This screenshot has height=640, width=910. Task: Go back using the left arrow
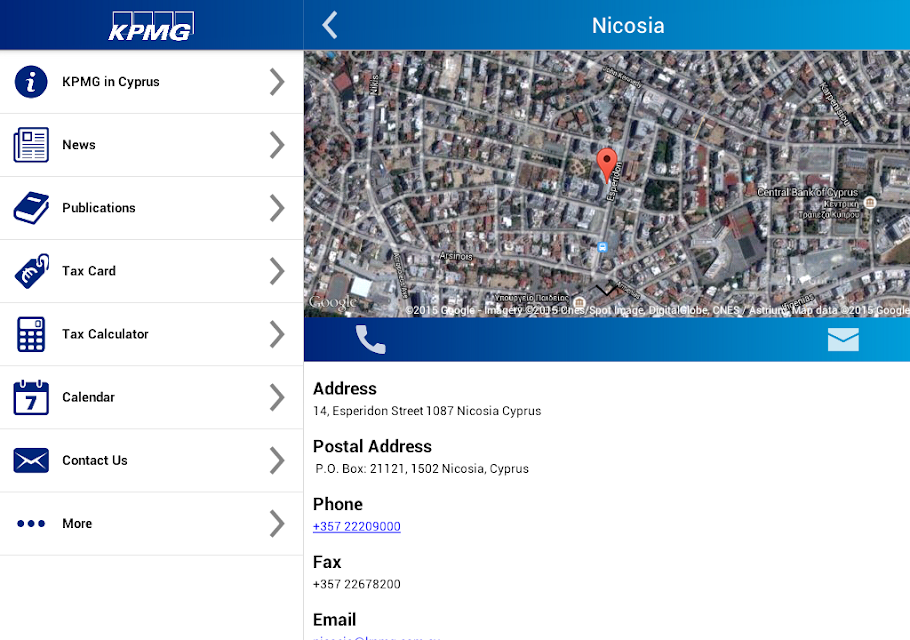[x=330, y=26]
